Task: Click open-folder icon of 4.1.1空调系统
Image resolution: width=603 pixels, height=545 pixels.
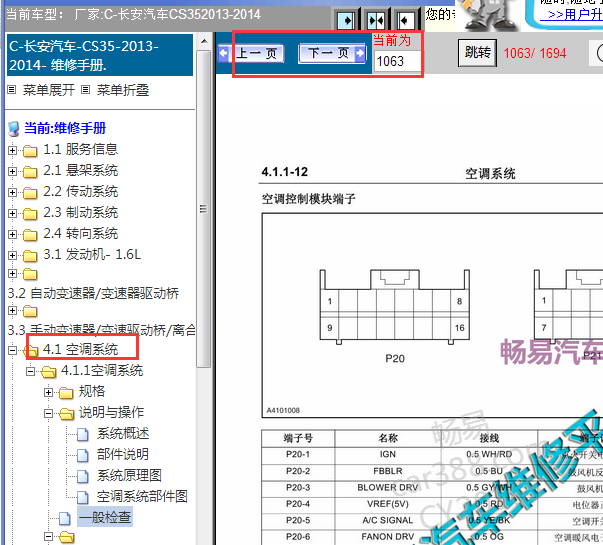Action: (48, 372)
